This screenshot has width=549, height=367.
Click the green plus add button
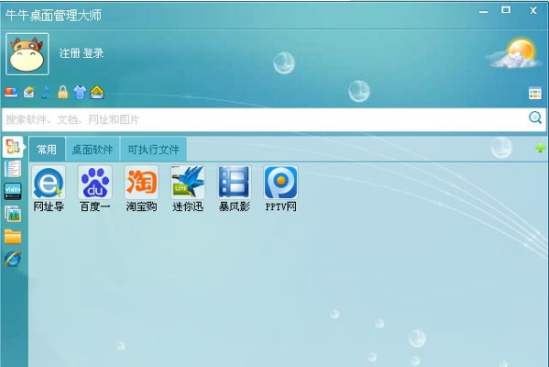[x=540, y=148]
